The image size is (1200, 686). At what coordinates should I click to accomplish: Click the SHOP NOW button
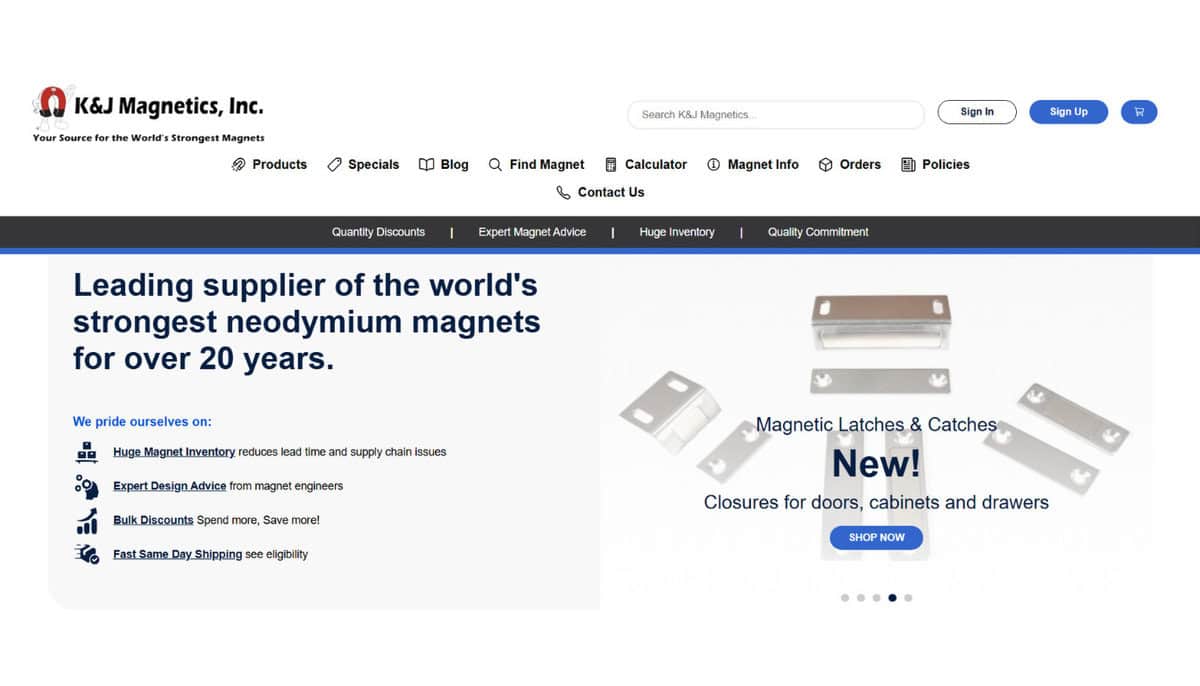(876, 537)
